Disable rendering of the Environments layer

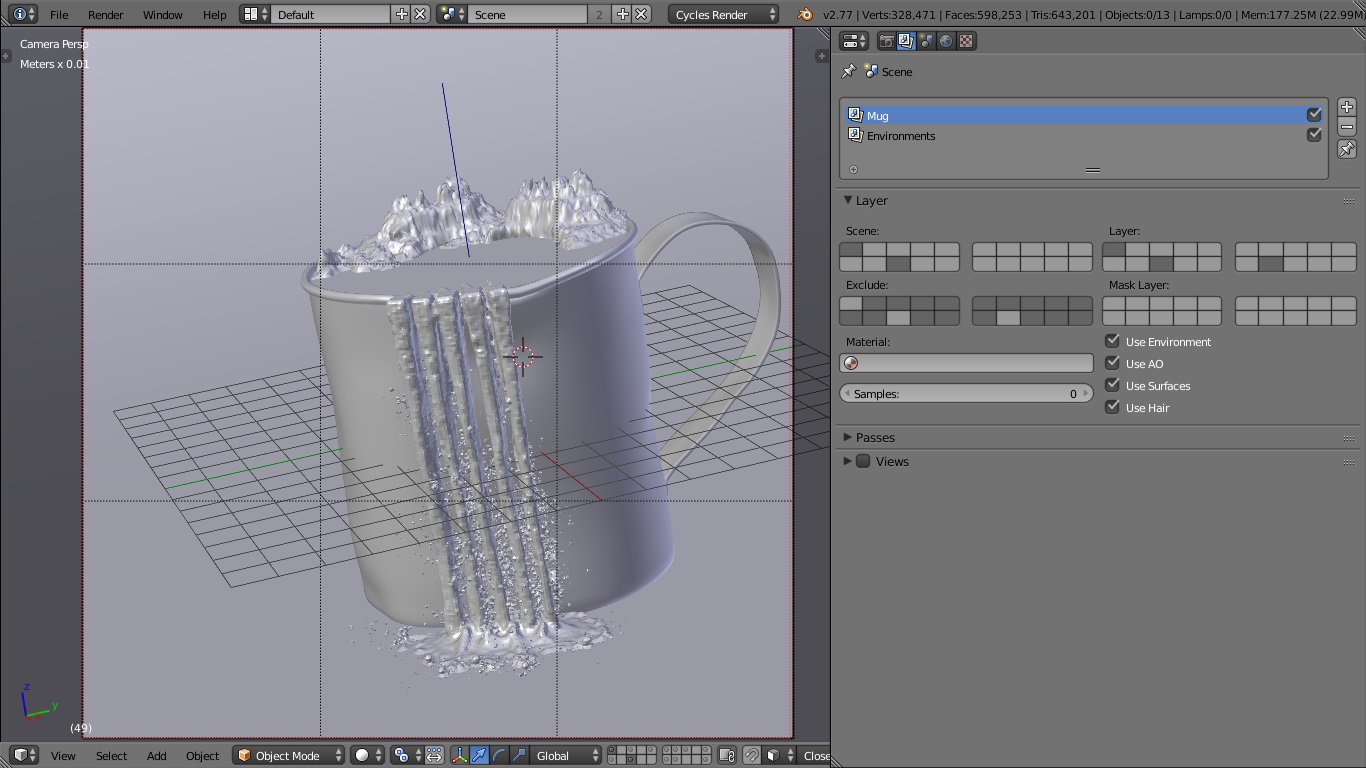(x=1314, y=135)
